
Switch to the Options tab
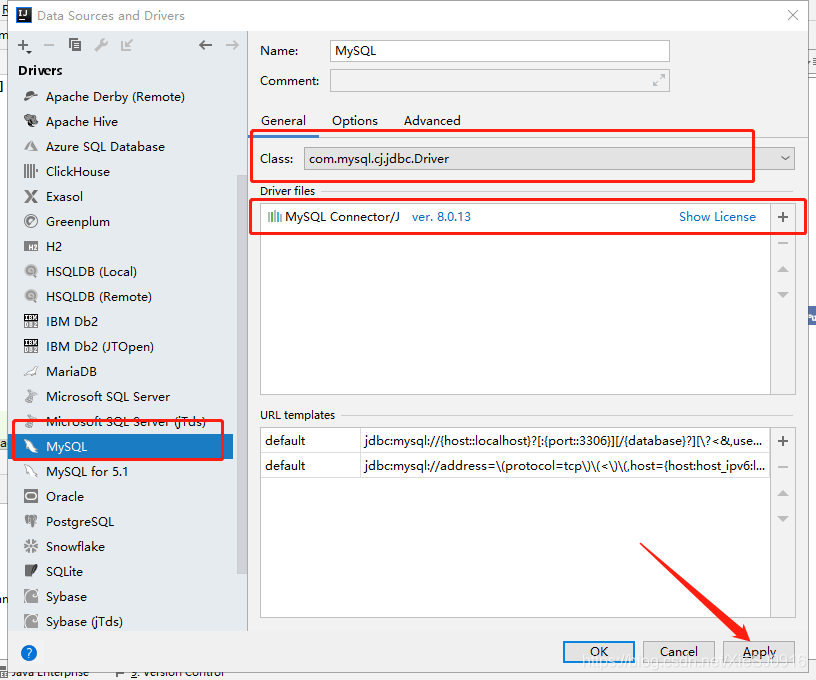[x=355, y=121]
